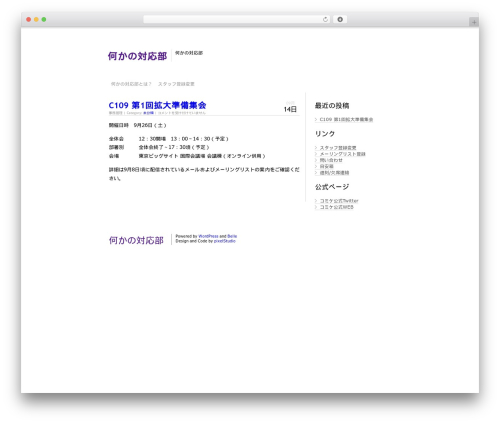Open the Belle theme link in footer
The height and width of the screenshot is (423, 500).
232,236
